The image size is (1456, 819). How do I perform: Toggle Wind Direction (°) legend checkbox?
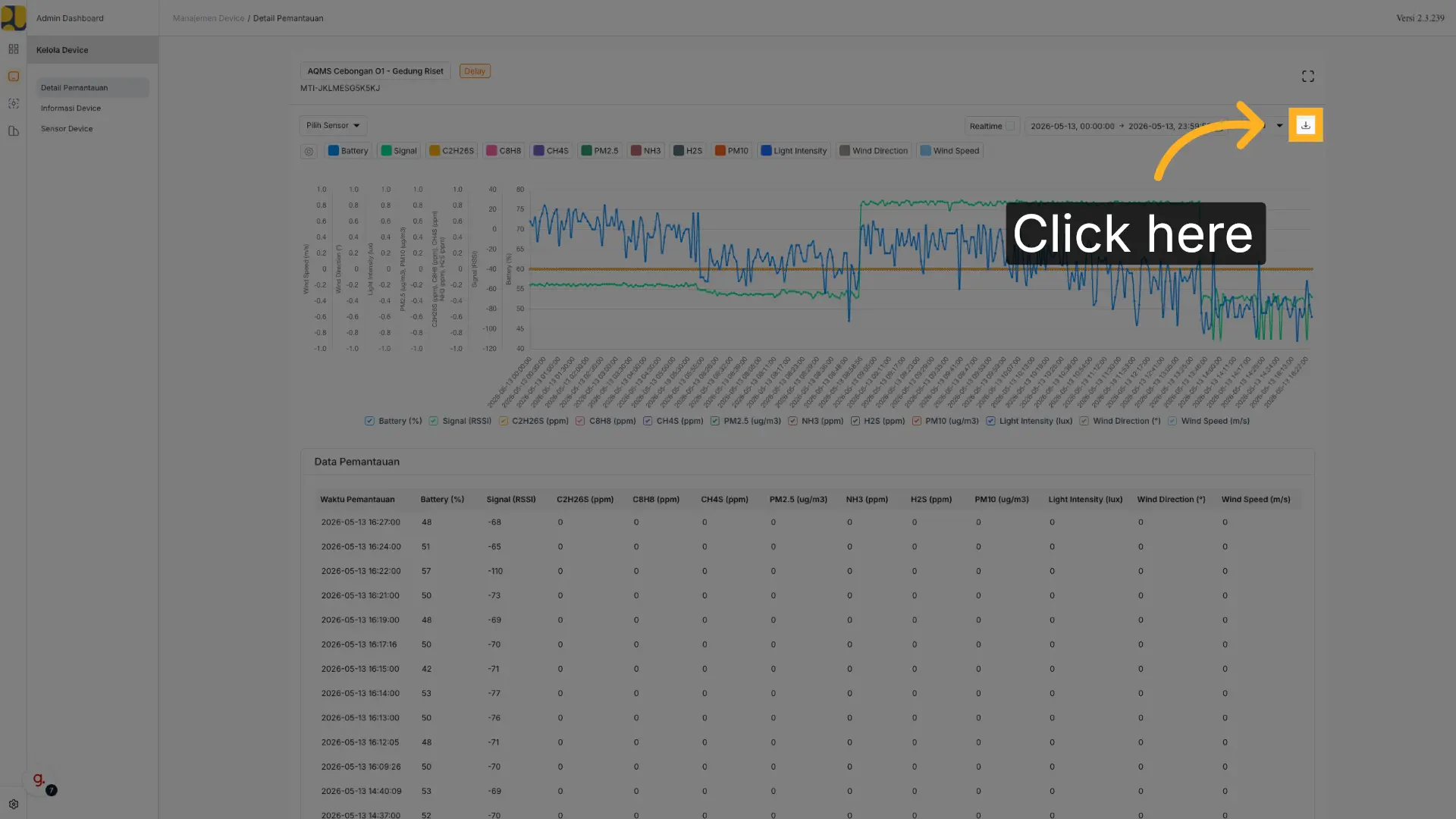pyautogui.click(x=1084, y=421)
